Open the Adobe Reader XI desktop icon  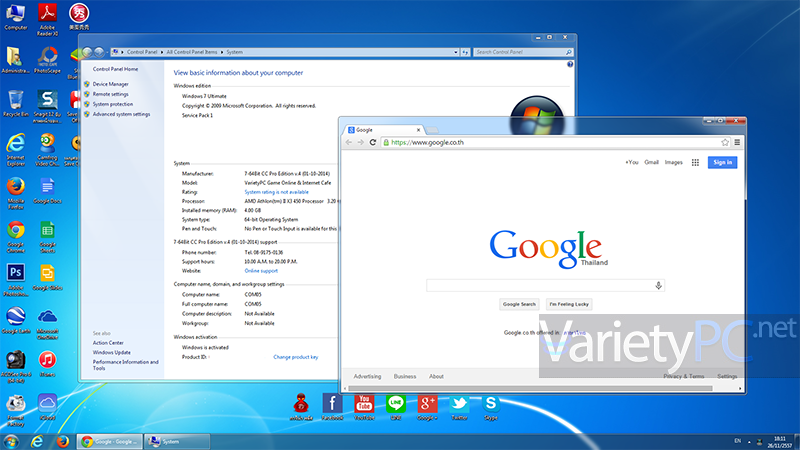pos(46,14)
